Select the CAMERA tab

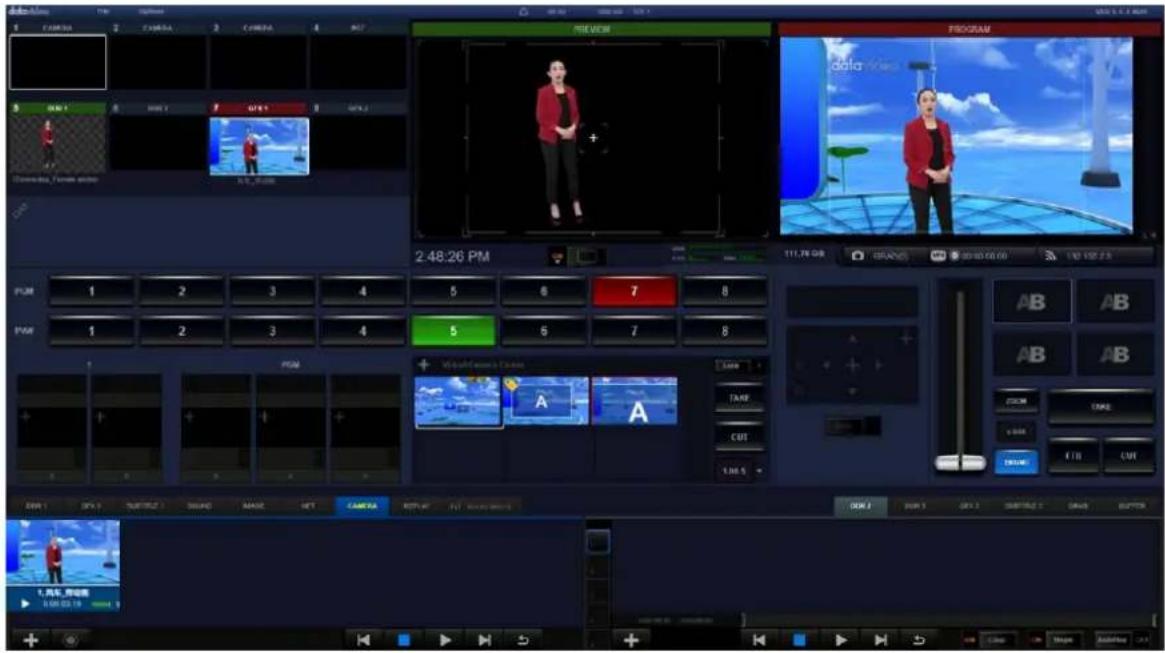coord(362,506)
